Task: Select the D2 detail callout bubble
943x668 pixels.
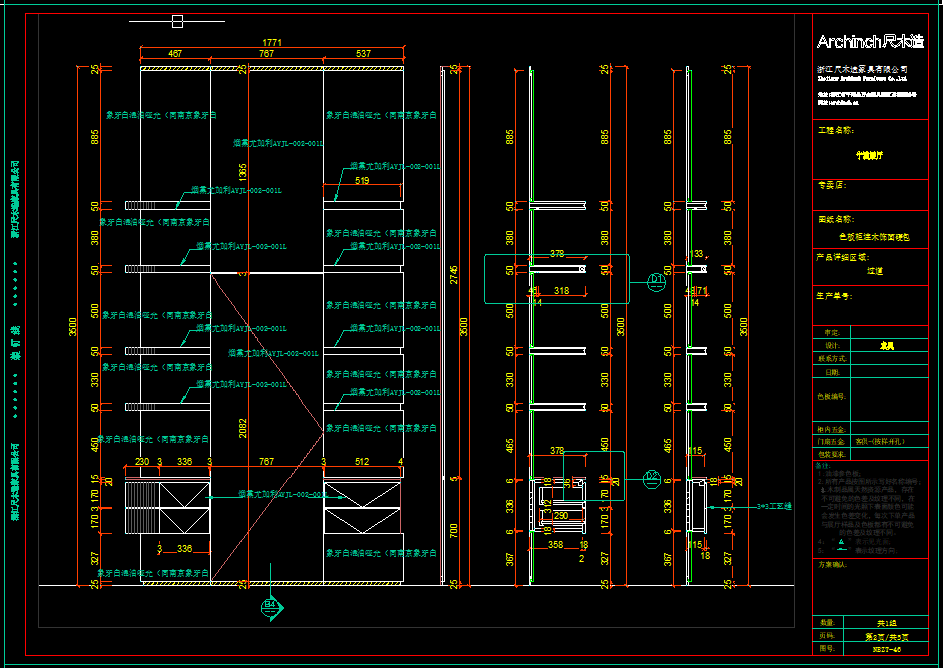Action: coord(652,477)
